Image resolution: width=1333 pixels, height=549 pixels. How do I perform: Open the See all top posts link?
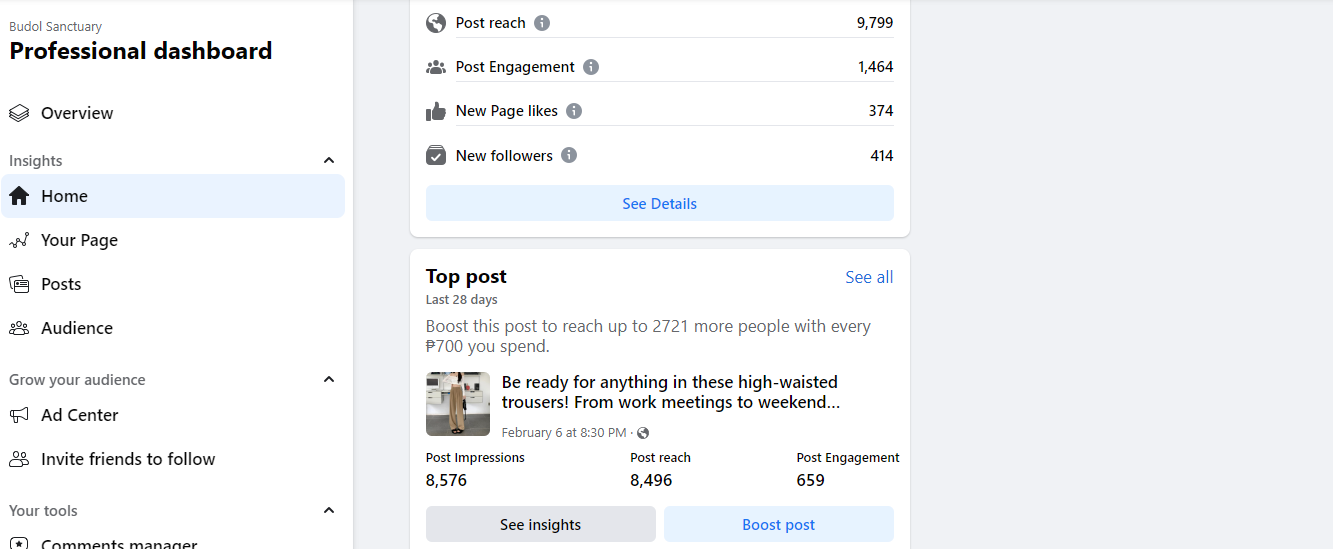point(869,277)
